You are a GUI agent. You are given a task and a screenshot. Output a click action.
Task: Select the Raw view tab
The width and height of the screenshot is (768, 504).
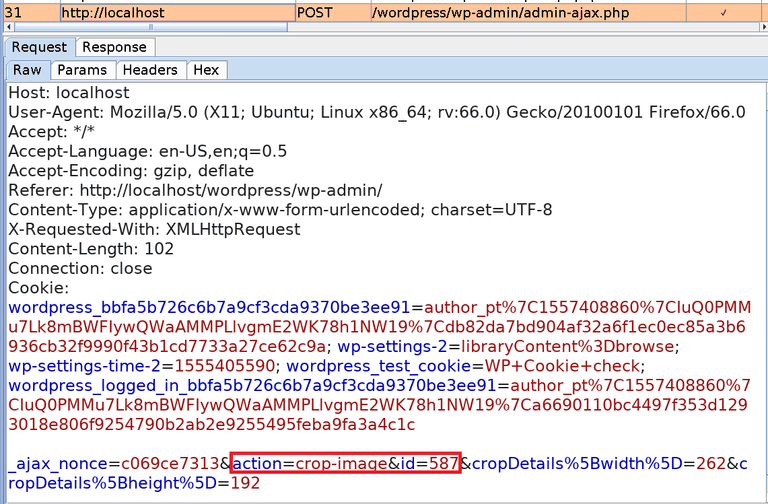pos(27,70)
